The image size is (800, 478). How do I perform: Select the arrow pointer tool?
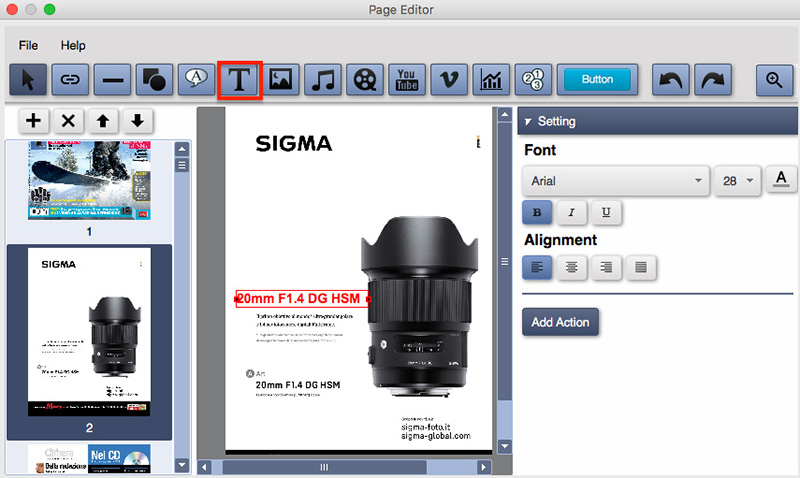(28, 80)
